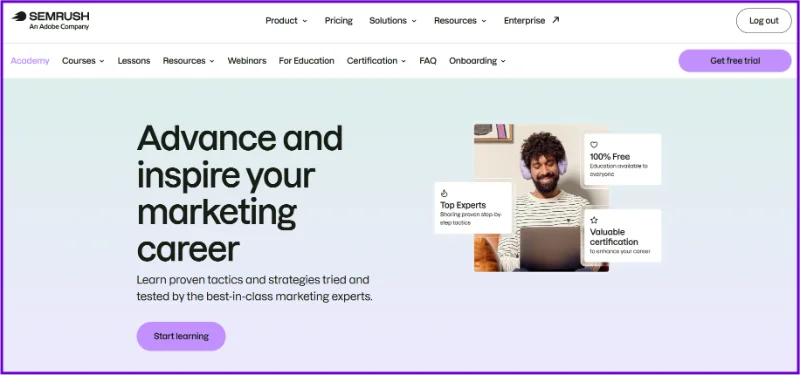The height and width of the screenshot is (375, 800).
Task: Click the Log out button
Action: click(x=764, y=21)
